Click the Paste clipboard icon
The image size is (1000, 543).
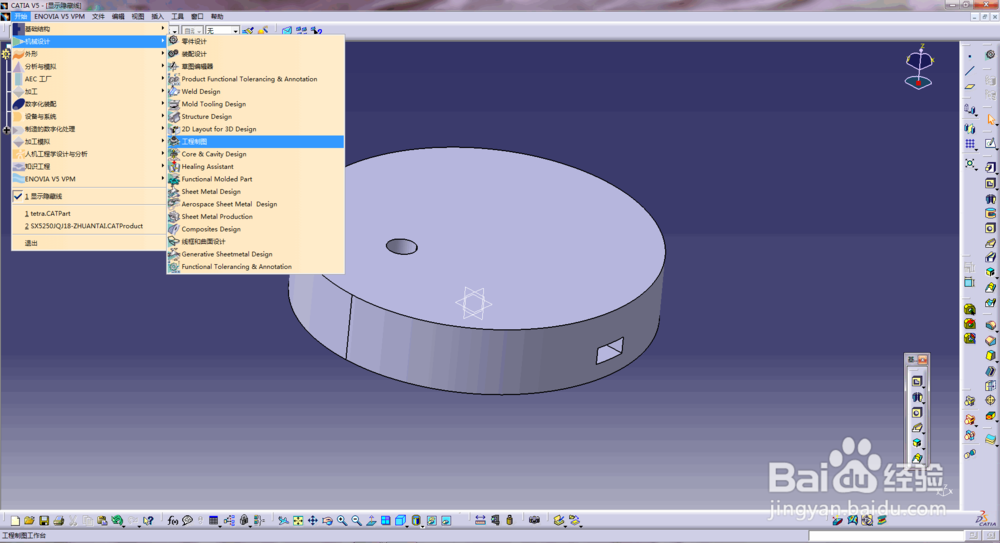point(102,521)
